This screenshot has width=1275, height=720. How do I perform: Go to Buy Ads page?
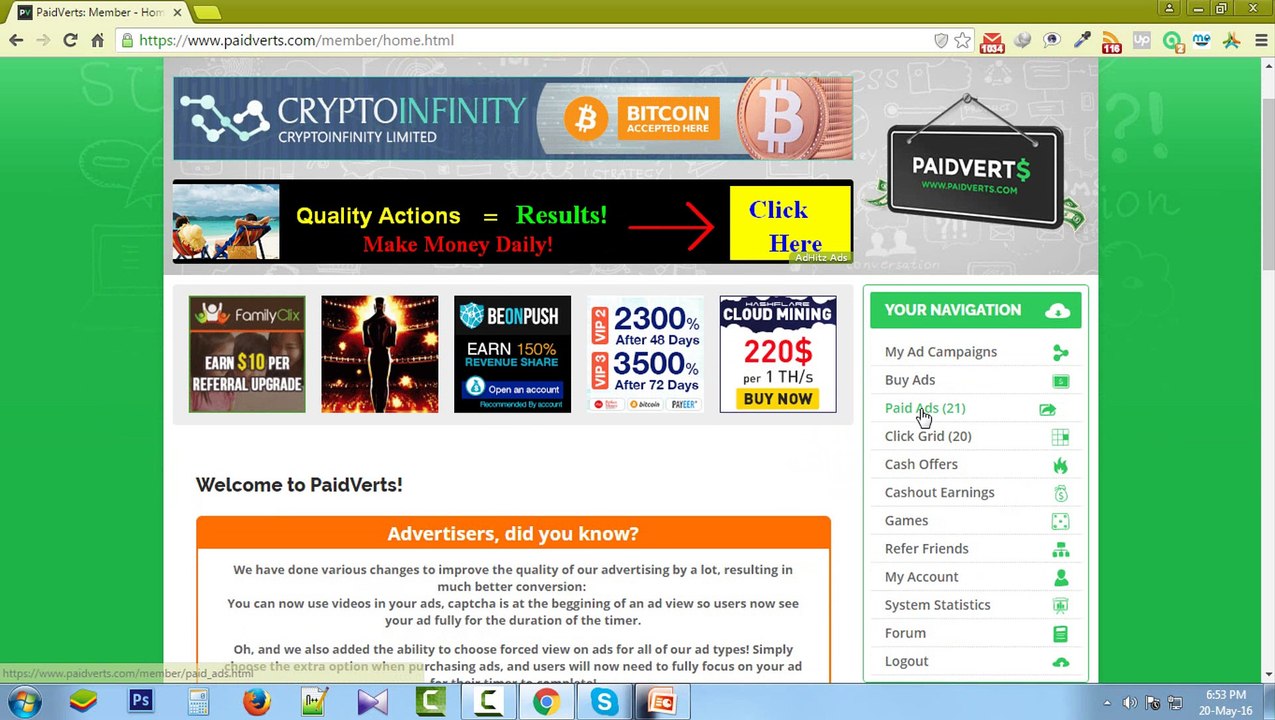point(909,380)
